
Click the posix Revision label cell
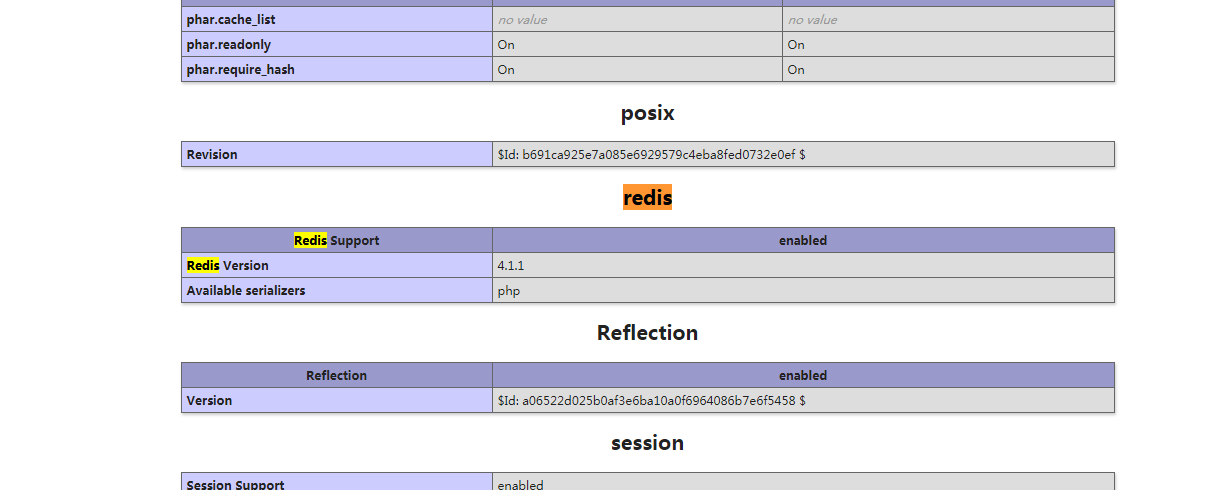(212, 154)
